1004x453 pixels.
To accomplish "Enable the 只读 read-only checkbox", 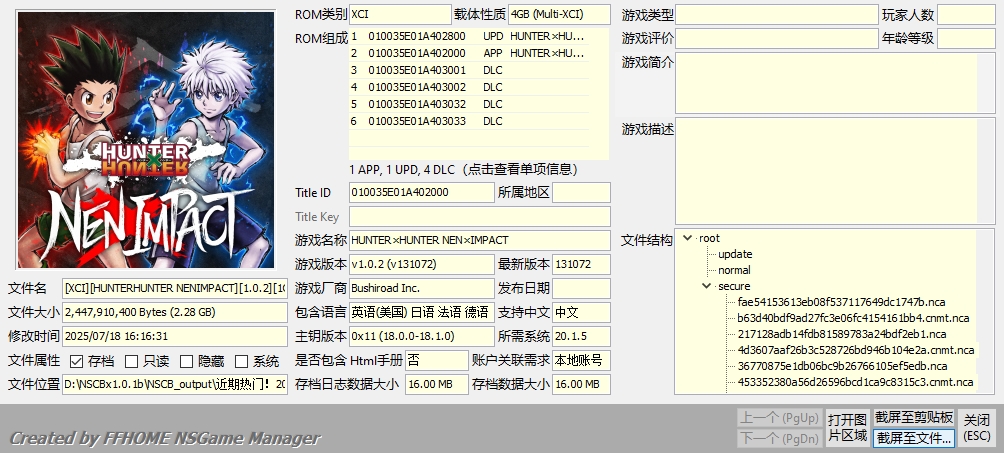I will tap(131, 361).
